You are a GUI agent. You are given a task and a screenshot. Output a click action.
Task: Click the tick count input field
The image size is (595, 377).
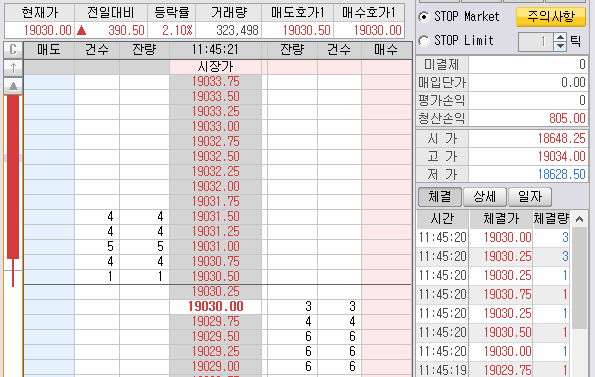click(x=536, y=42)
